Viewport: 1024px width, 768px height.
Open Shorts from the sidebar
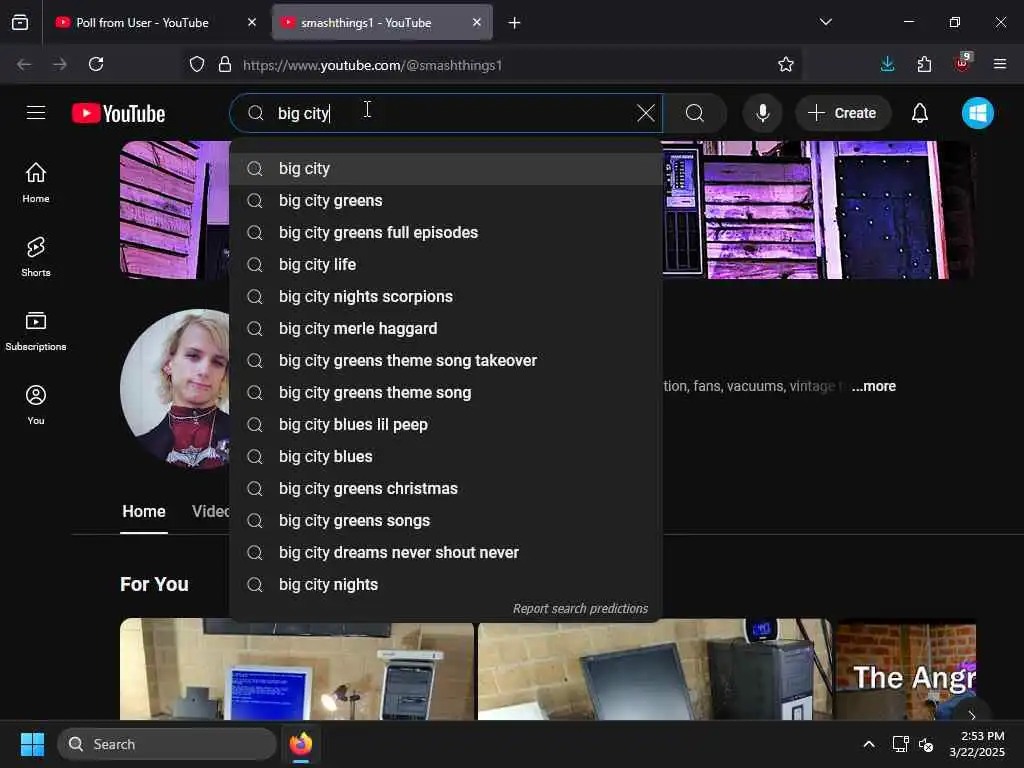[36, 257]
